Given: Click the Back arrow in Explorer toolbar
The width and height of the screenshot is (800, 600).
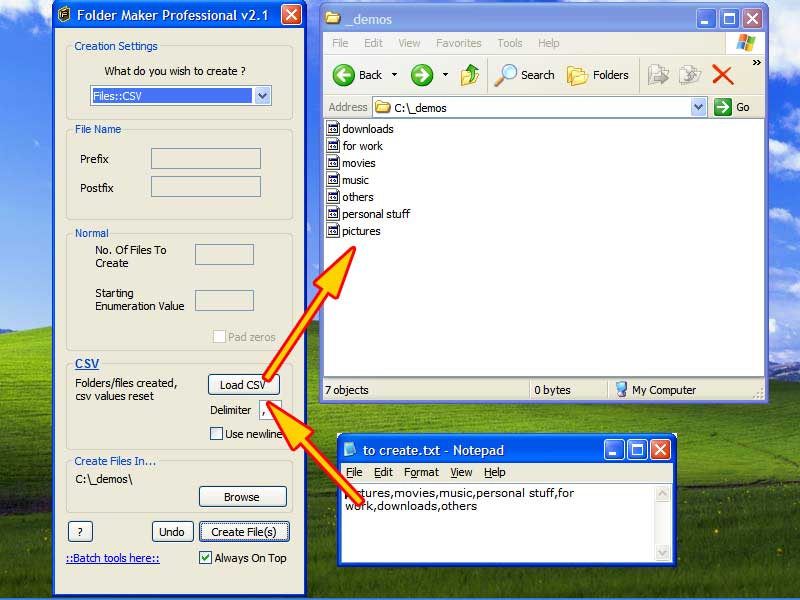Looking at the screenshot, I should click(345, 75).
